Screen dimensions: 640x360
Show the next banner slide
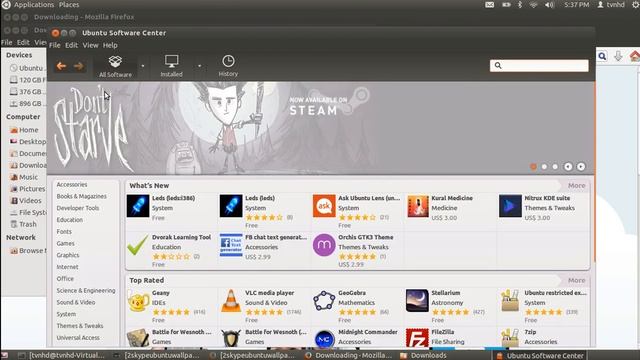click(581, 167)
